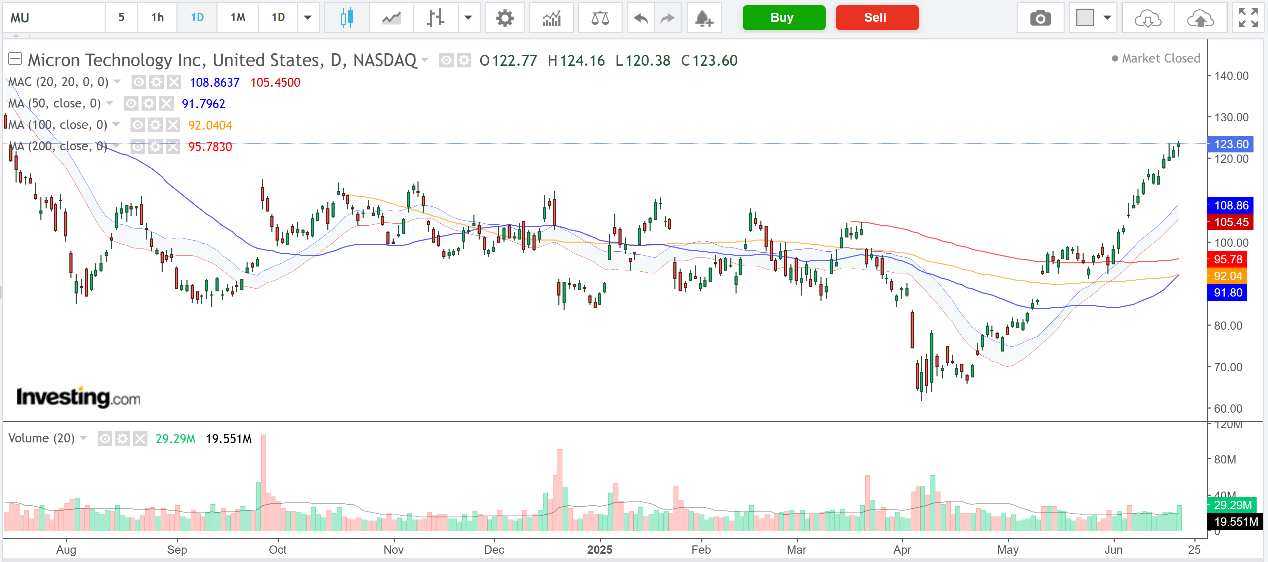Open settings gear for Volume (20)
The image size is (1268, 562).
pyautogui.click(x=121, y=438)
